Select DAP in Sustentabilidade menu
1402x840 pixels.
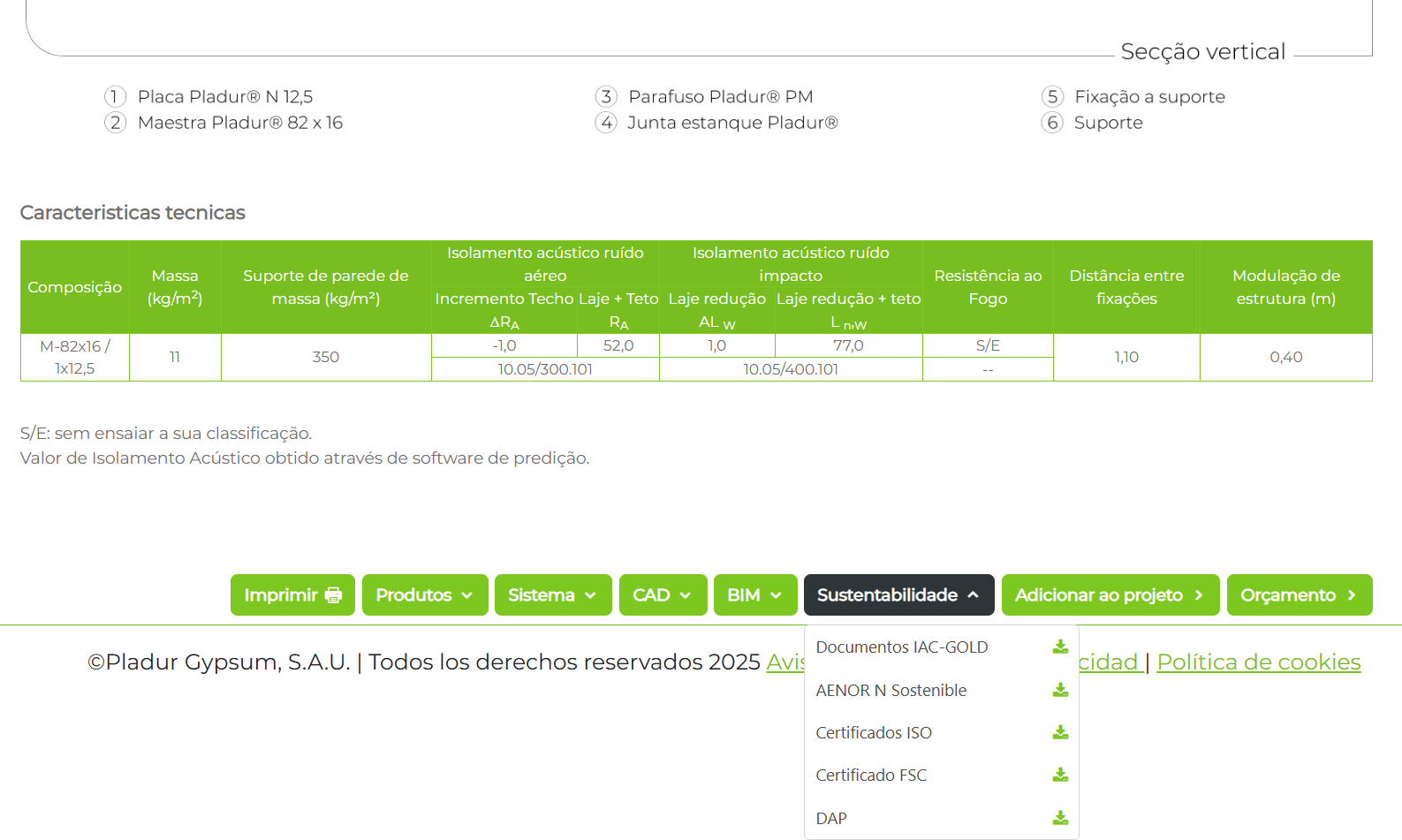click(942, 818)
